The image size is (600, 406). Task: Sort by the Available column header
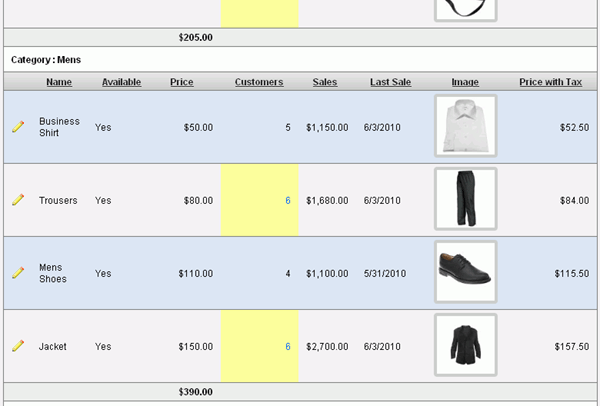point(121,82)
